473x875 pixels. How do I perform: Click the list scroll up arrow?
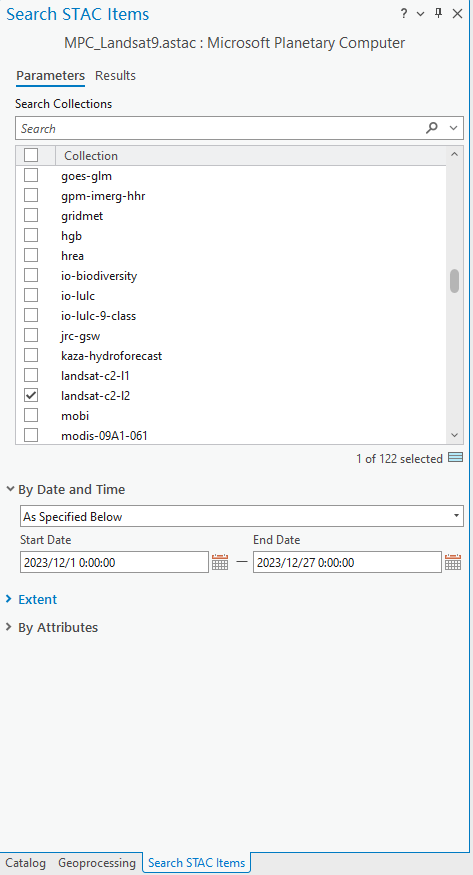(x=454, y=155)
